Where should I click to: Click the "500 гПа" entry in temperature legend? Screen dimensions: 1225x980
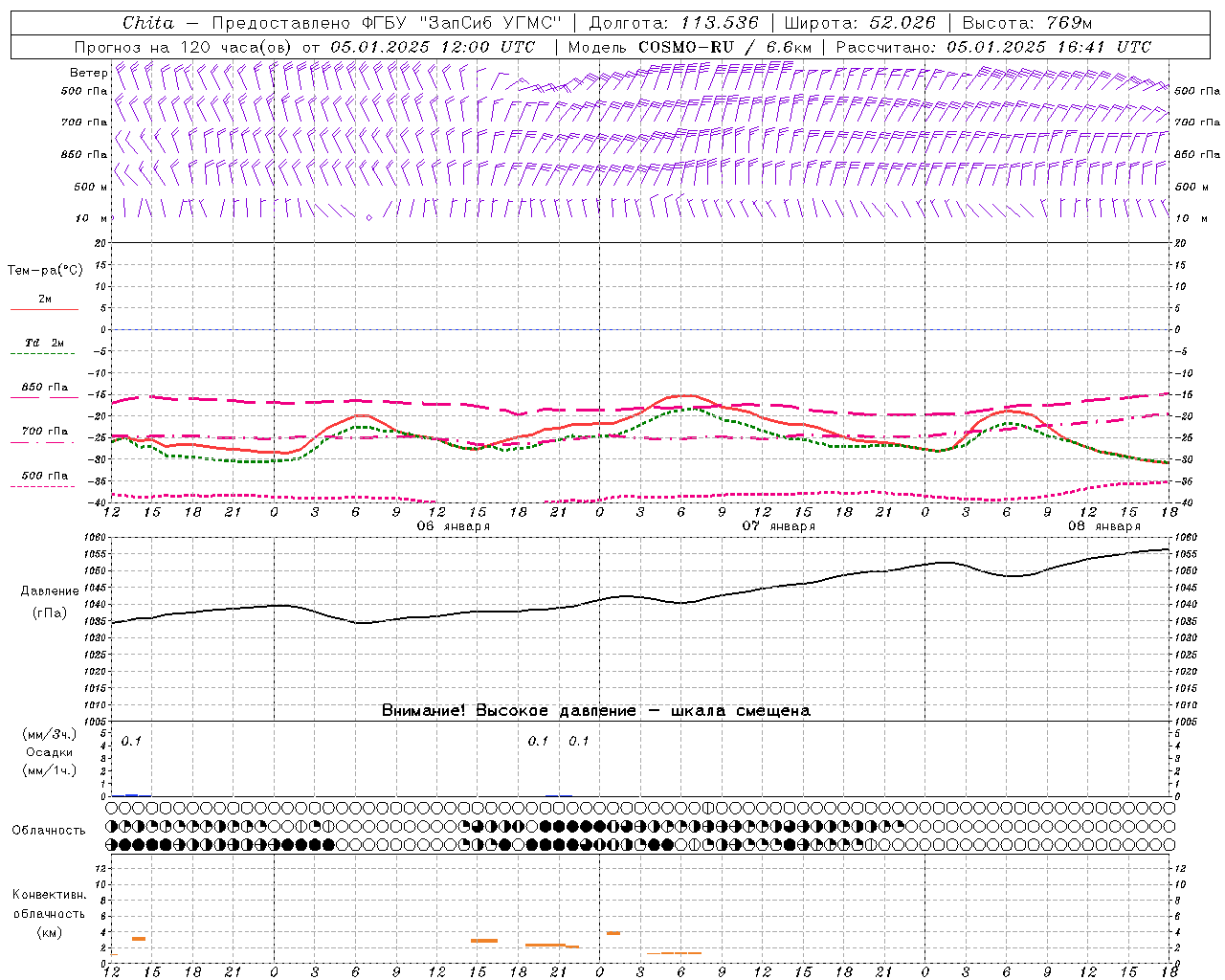point(45,476)
